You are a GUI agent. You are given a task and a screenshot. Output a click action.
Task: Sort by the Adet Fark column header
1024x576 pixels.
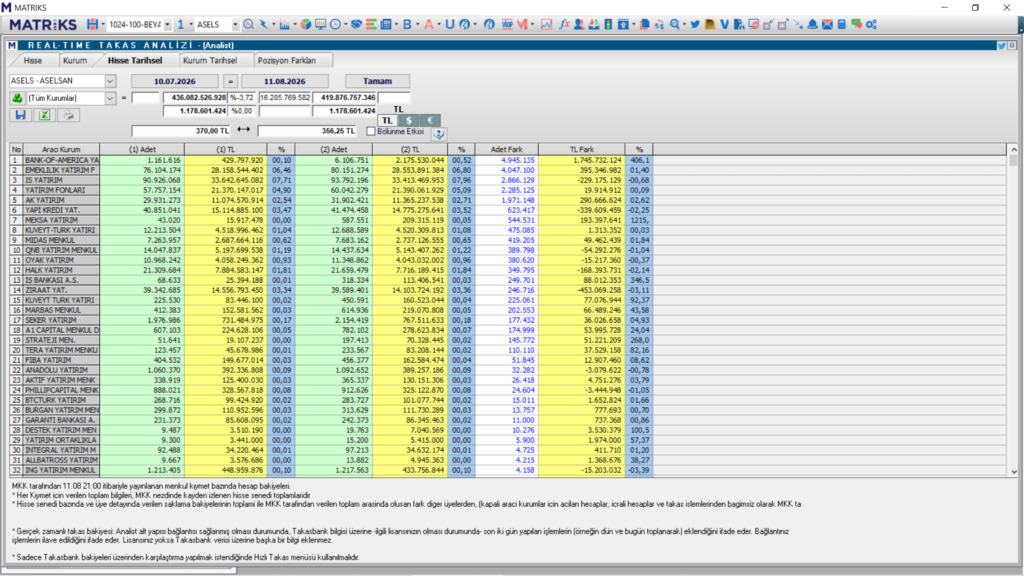click(x=507, y=150)
